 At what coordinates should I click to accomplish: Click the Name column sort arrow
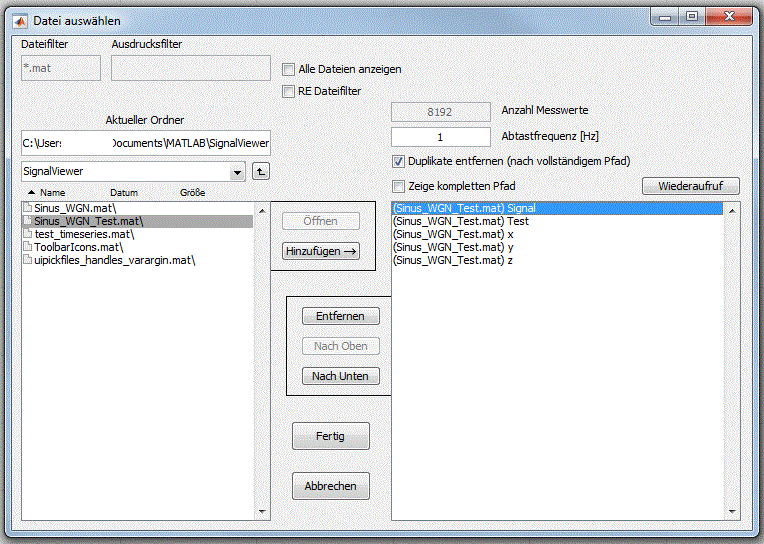[x=31, y=192]
